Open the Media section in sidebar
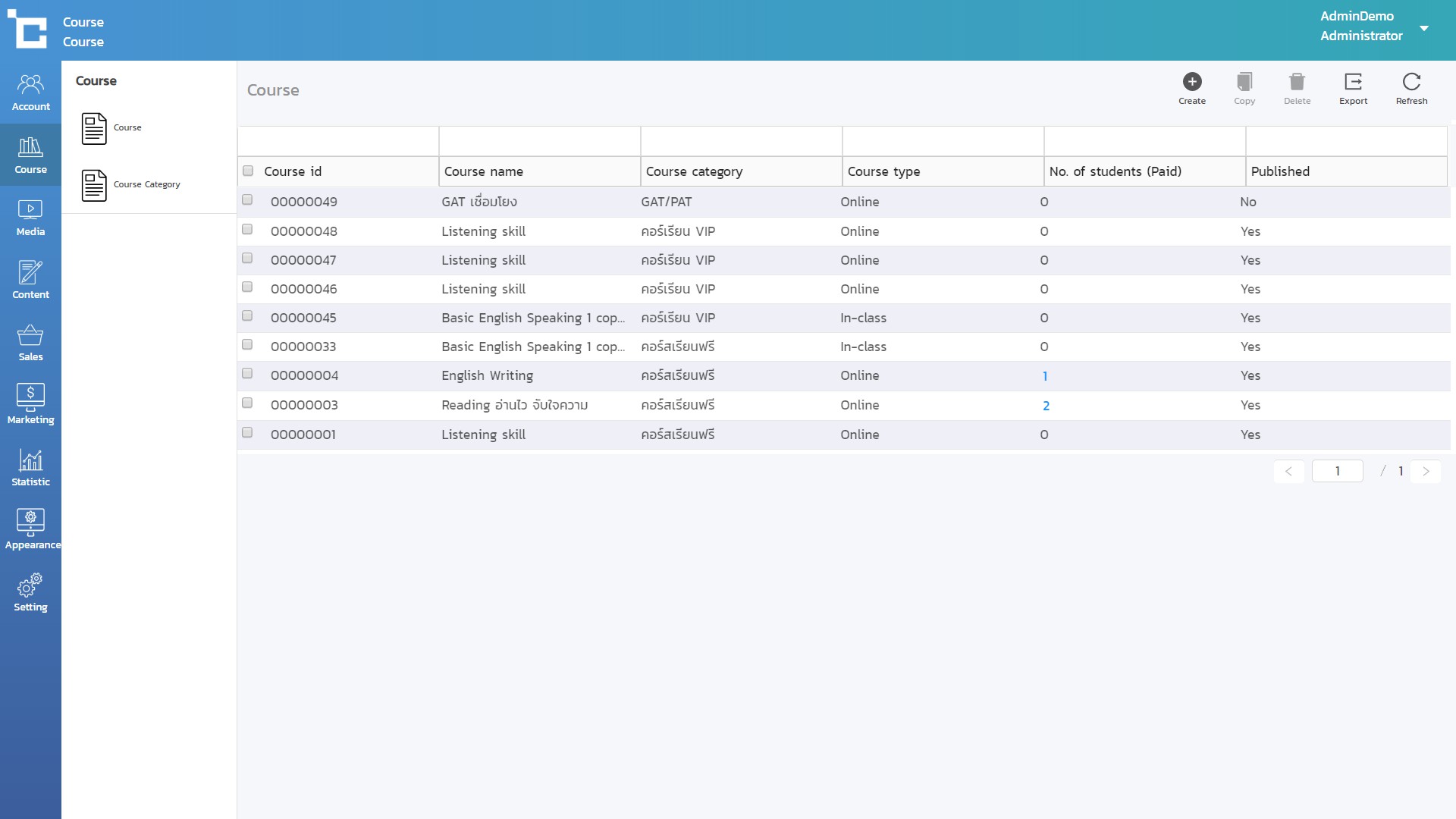 pyautogui.click(x=30, y=217)
